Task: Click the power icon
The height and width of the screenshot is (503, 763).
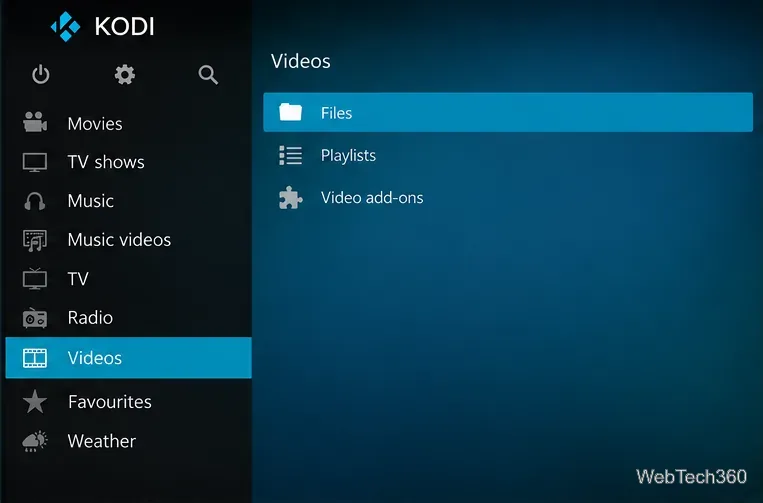Action: tap(41, 74)
